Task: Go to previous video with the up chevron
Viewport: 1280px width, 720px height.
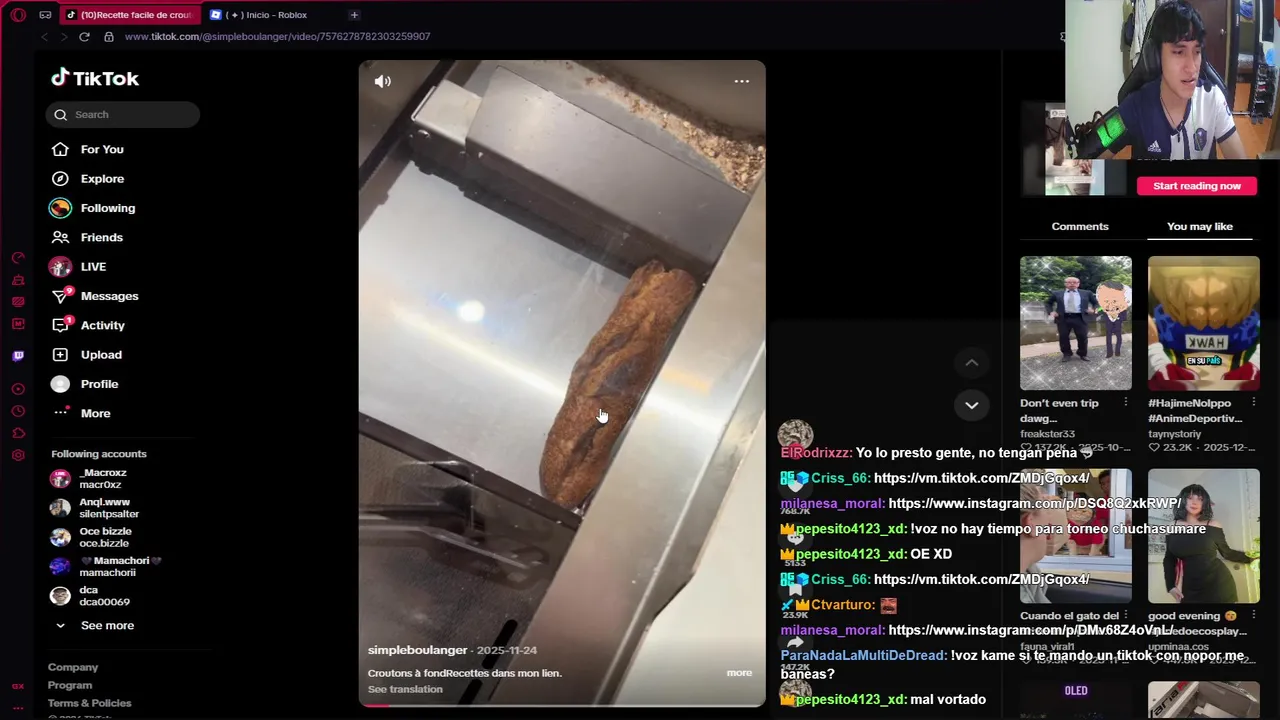Action: pos(971,362)
